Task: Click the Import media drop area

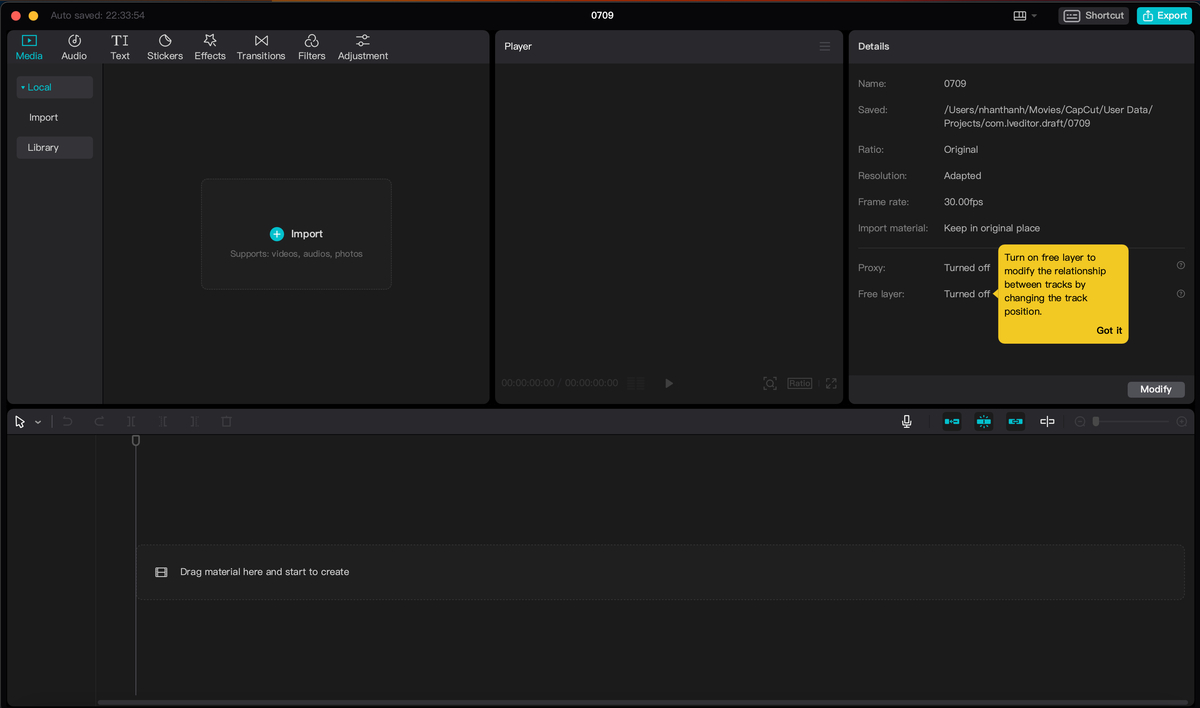Action: click(296, 234)
